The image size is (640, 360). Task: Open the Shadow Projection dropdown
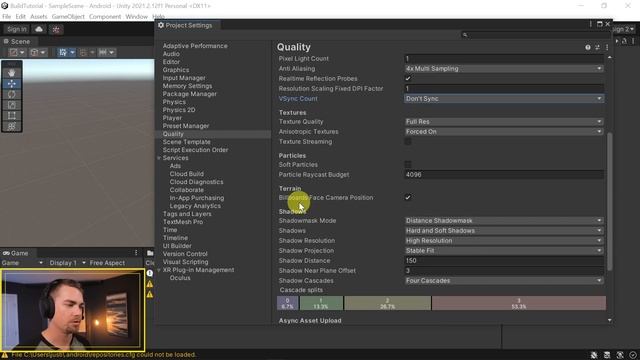504,251
